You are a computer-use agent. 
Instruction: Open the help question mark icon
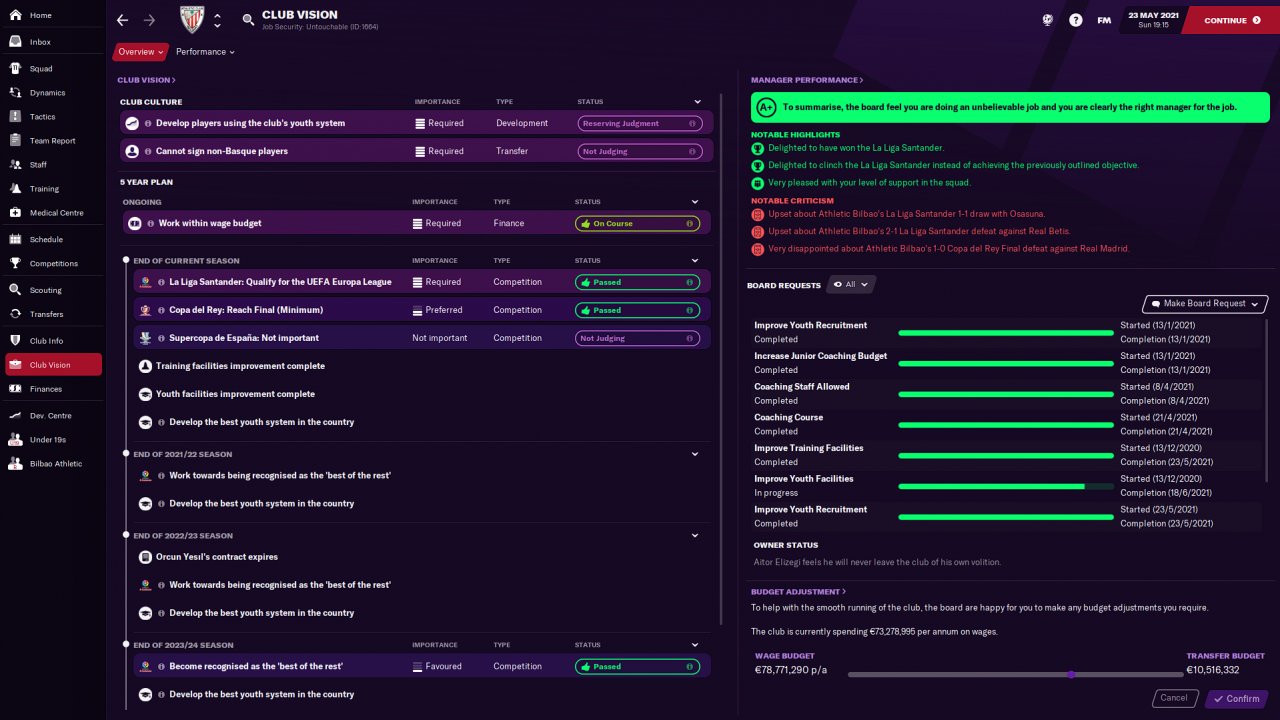(x=1075, y=20)
